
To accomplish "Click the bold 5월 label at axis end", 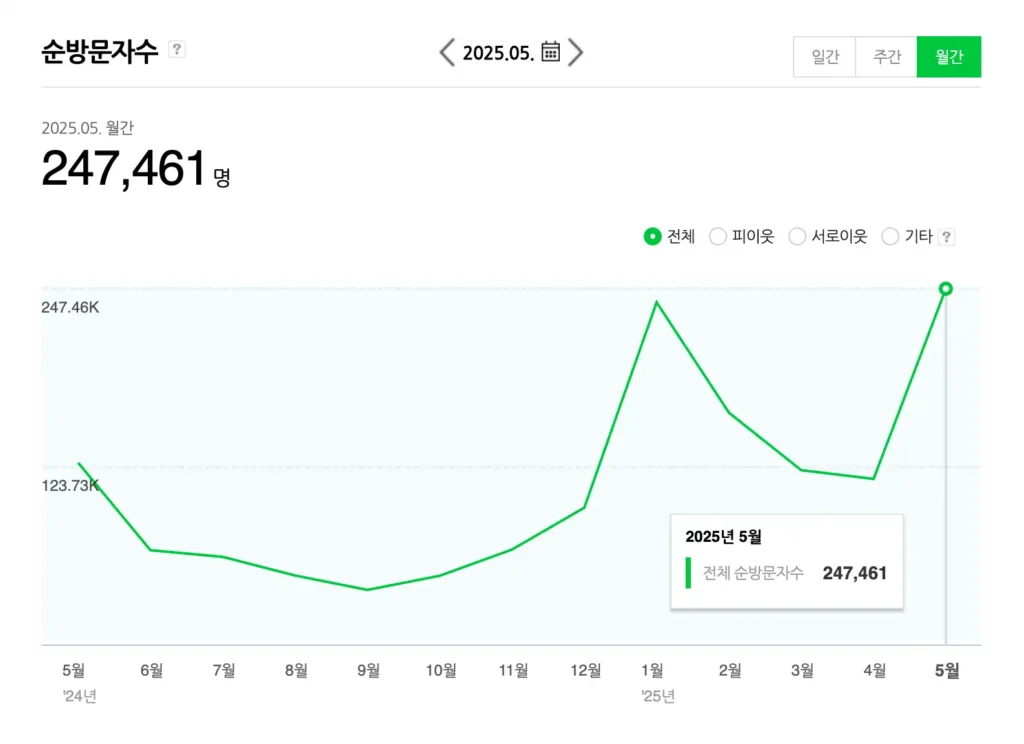I will coord(946,671).
